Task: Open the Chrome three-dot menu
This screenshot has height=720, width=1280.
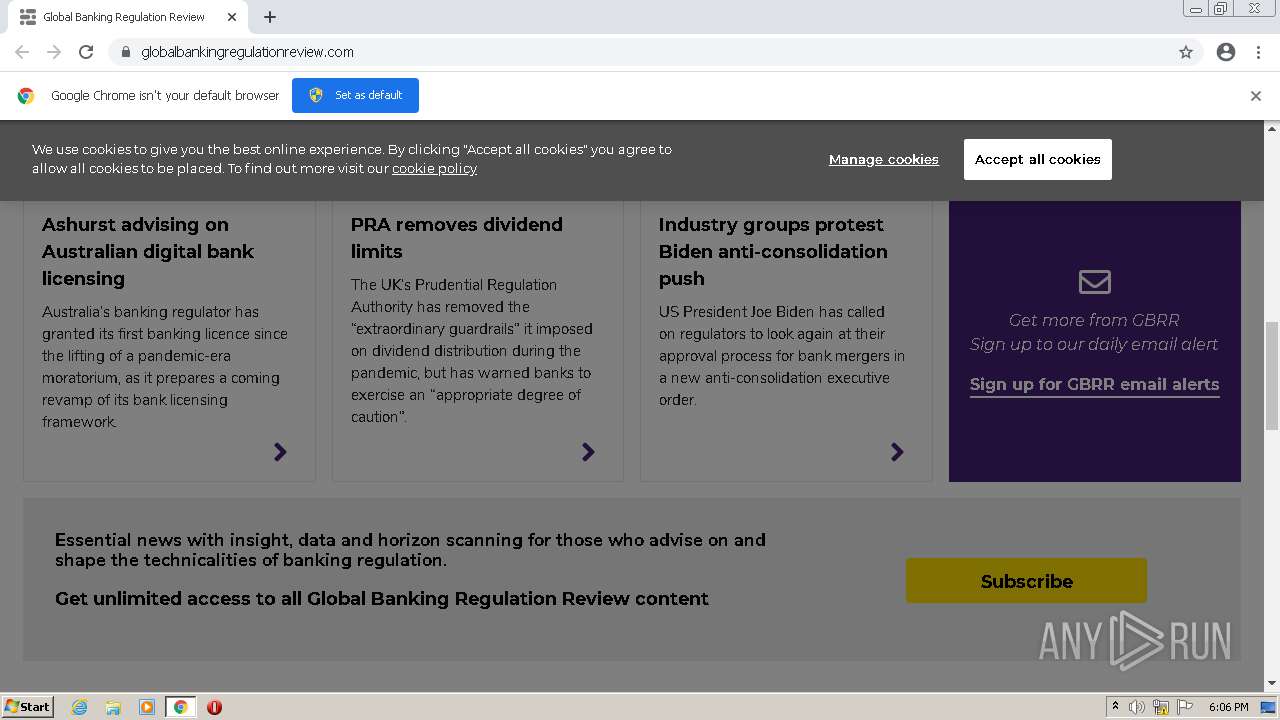Action: tap(1258, 52)
